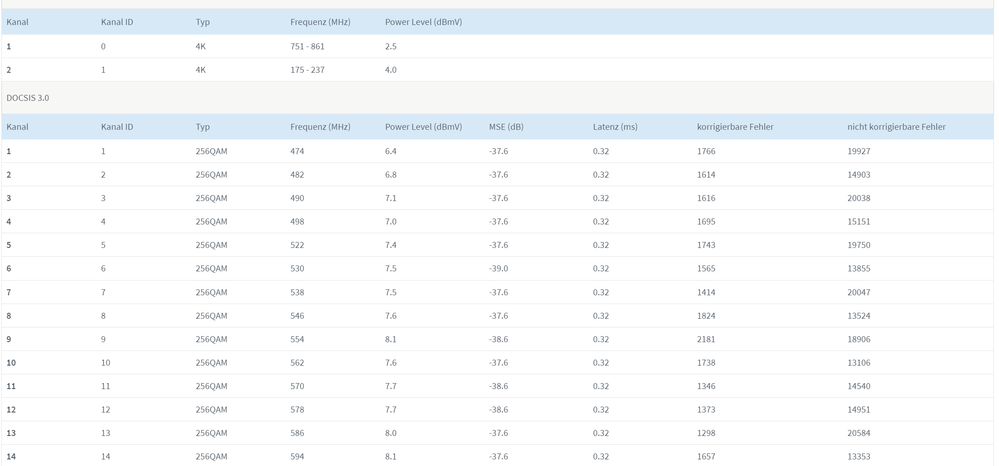This screenshot has height=466, width=999.
Task: Click the MSE (dB) column header
Action: pos(506,127)
